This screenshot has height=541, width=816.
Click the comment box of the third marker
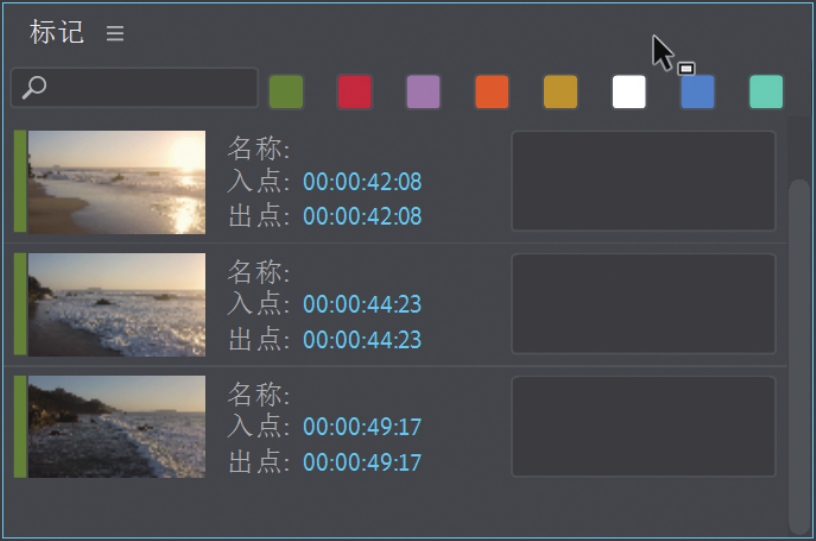643,427
